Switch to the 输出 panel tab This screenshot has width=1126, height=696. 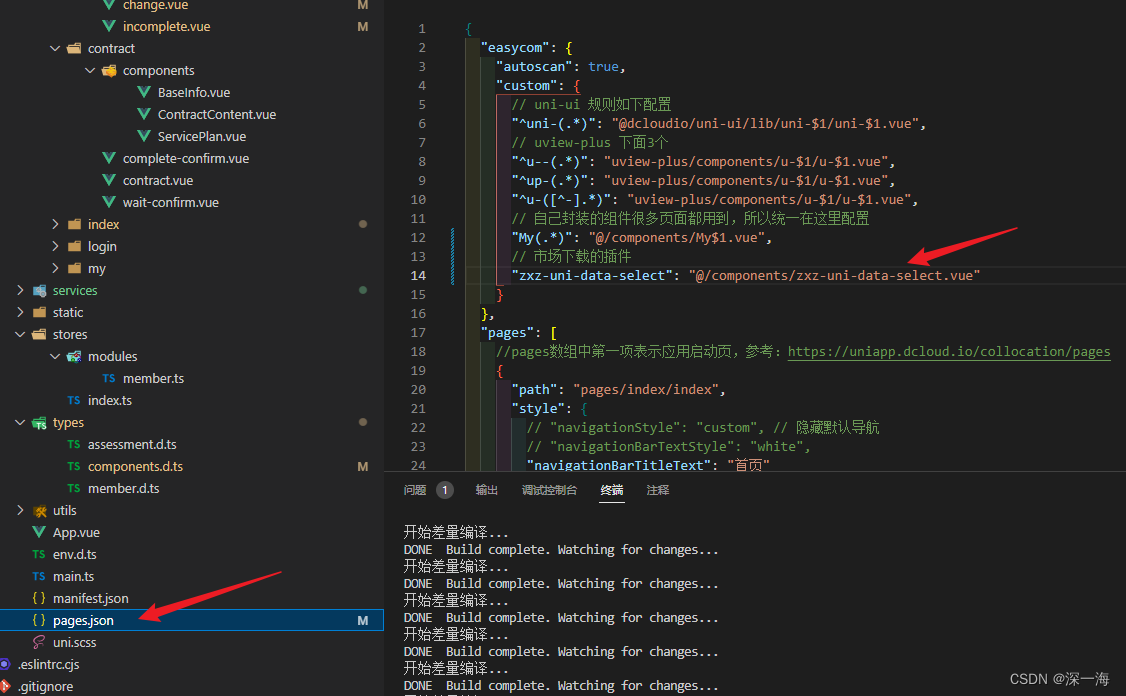click(x=487, y=490)
